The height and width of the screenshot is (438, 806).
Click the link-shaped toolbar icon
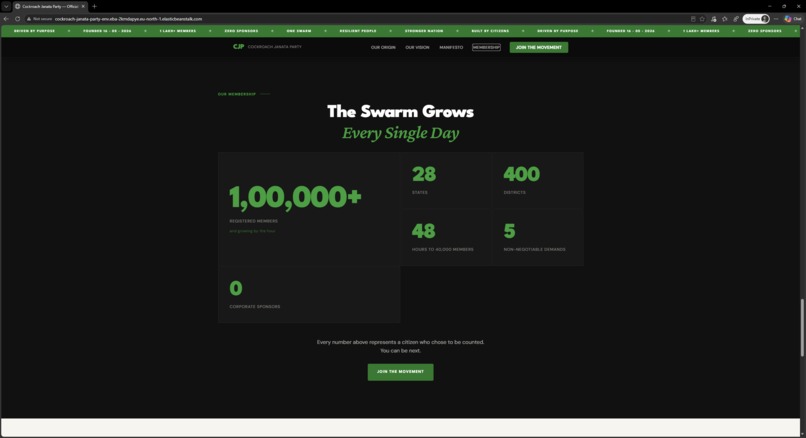[736, 19]
